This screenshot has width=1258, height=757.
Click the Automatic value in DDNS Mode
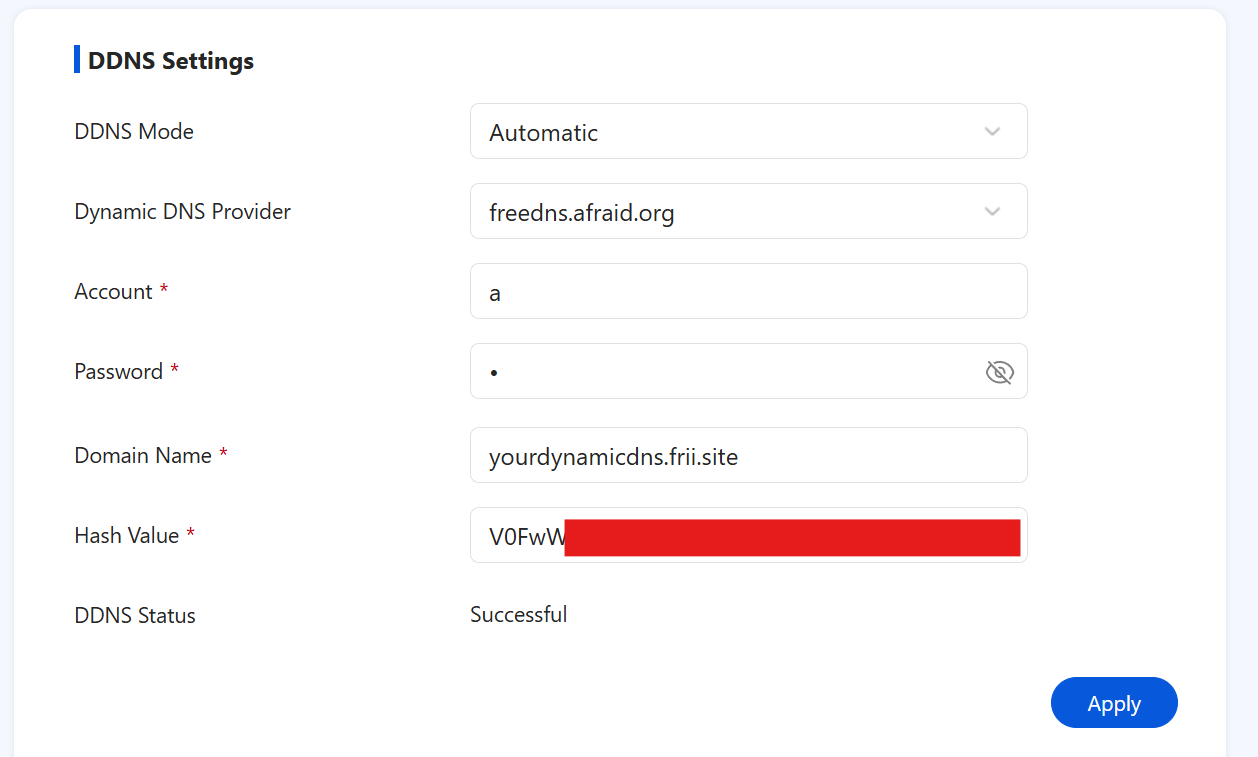(x=543, y=131)
